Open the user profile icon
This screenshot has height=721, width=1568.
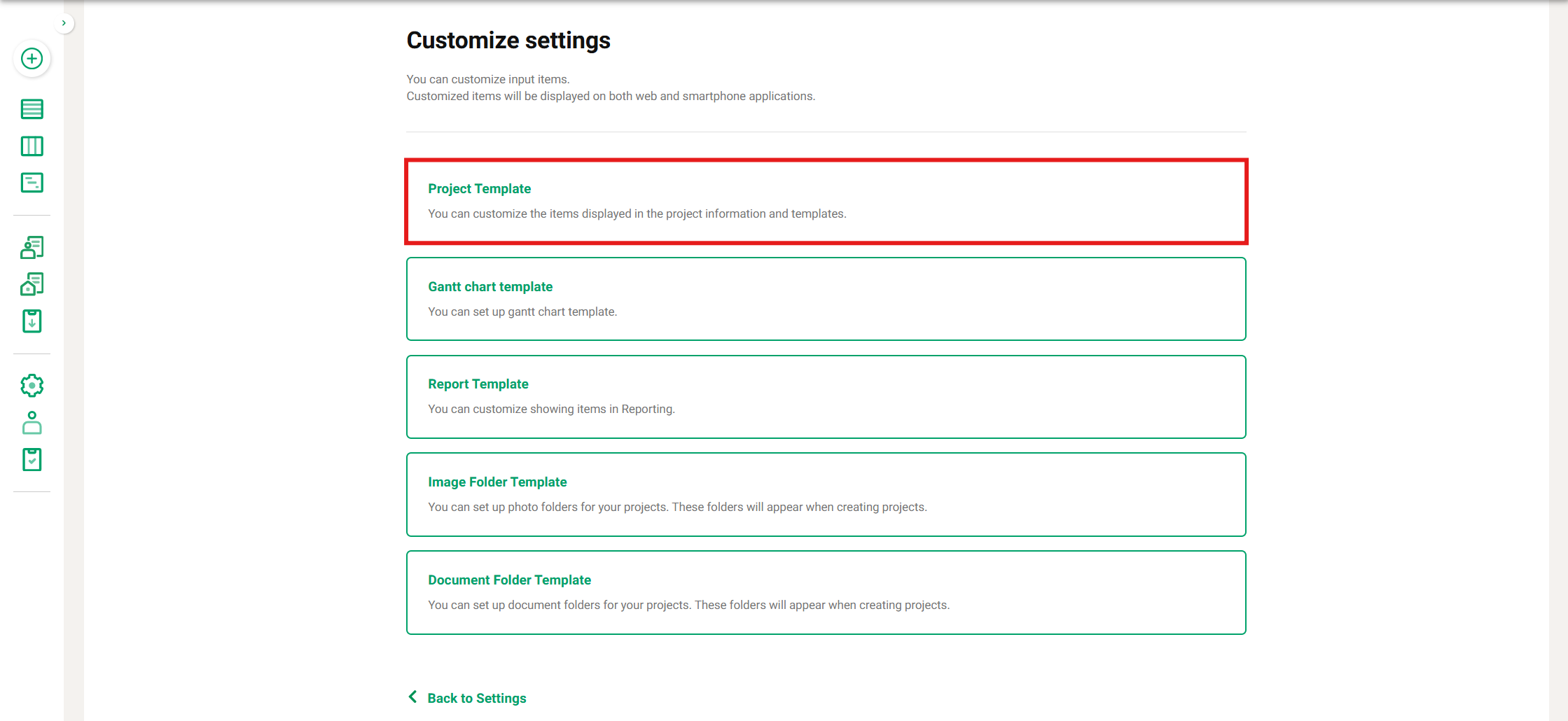point(32,423)
